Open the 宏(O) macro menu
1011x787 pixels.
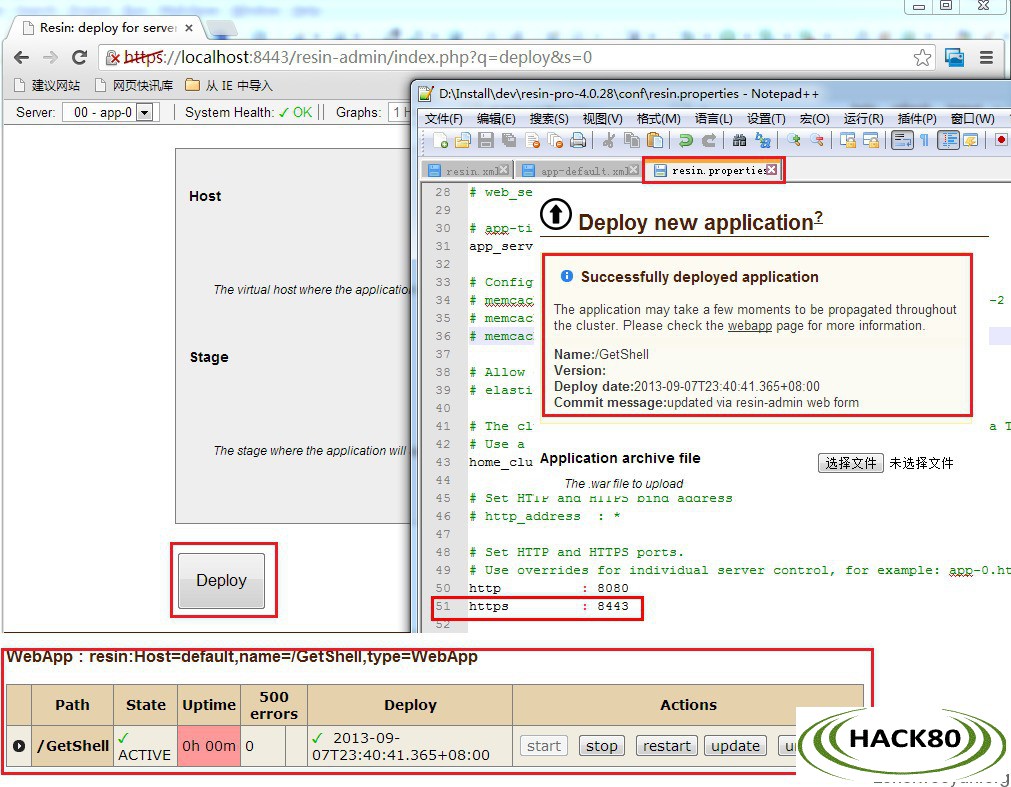coord(814,119)
